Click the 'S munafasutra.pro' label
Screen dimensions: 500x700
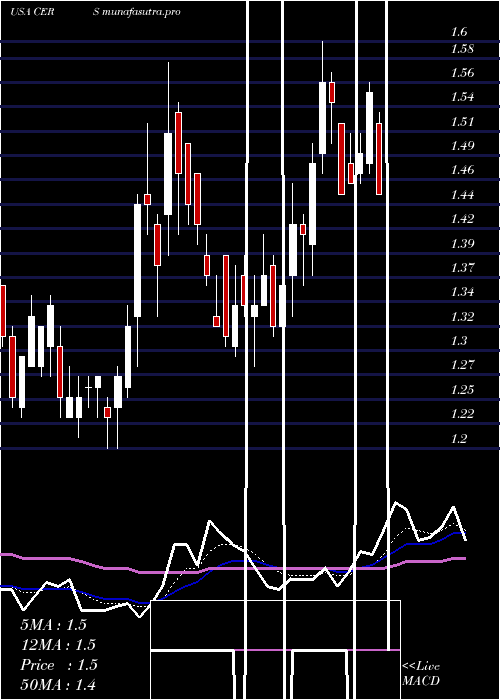click(137, 12)
